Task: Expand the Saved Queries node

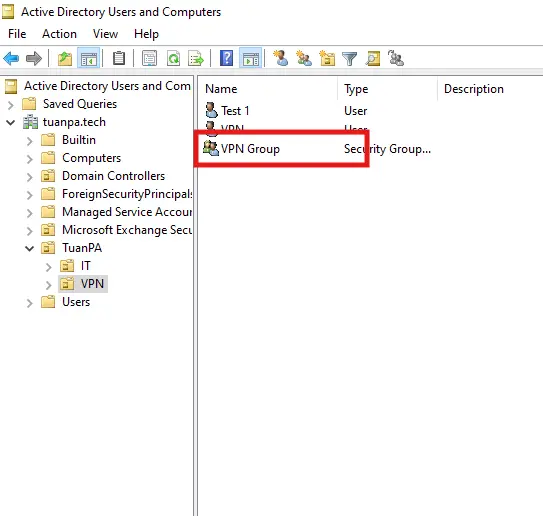Action: pos(11,105)
